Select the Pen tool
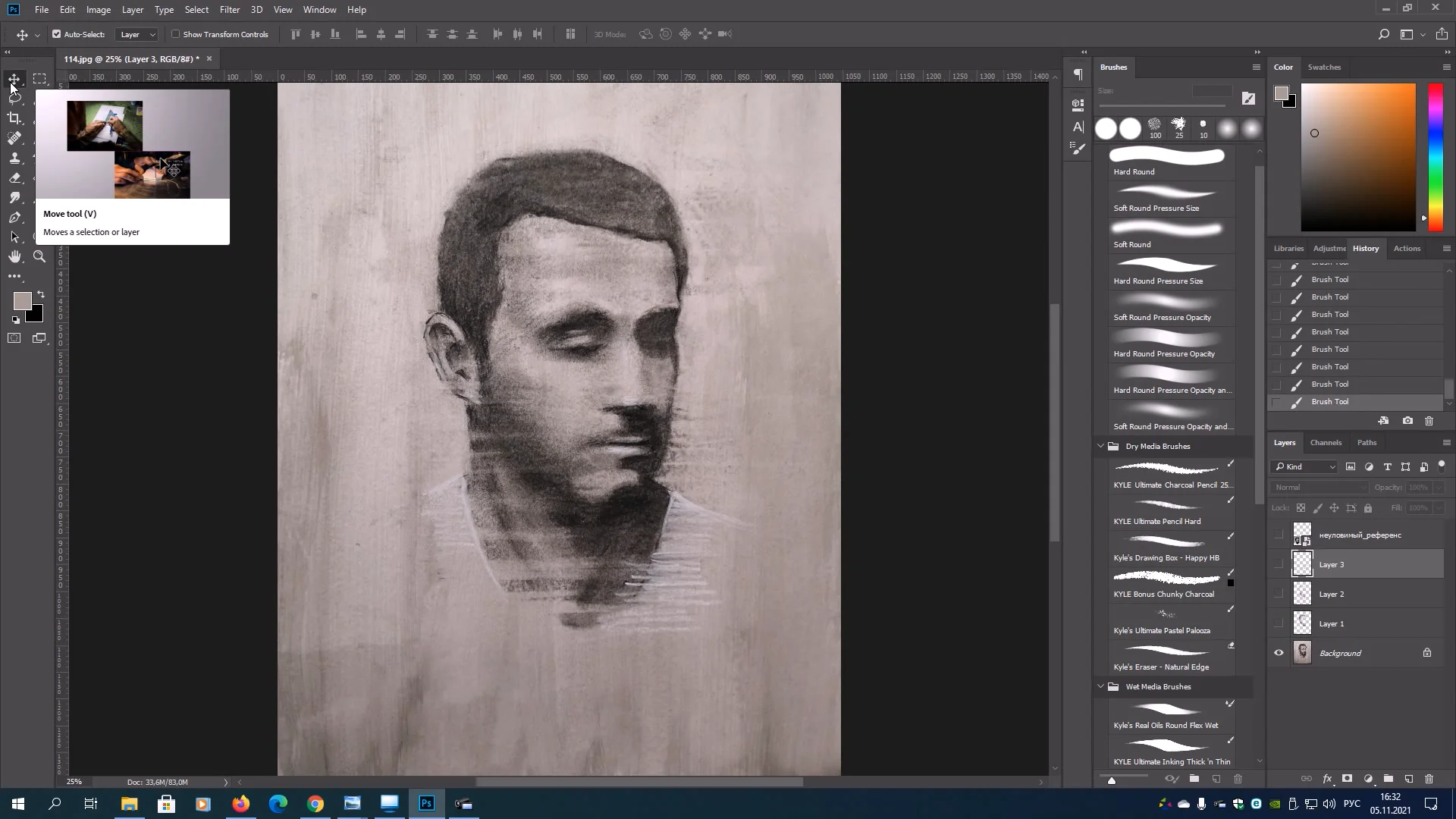1456x819 pixels. point(14,218)
